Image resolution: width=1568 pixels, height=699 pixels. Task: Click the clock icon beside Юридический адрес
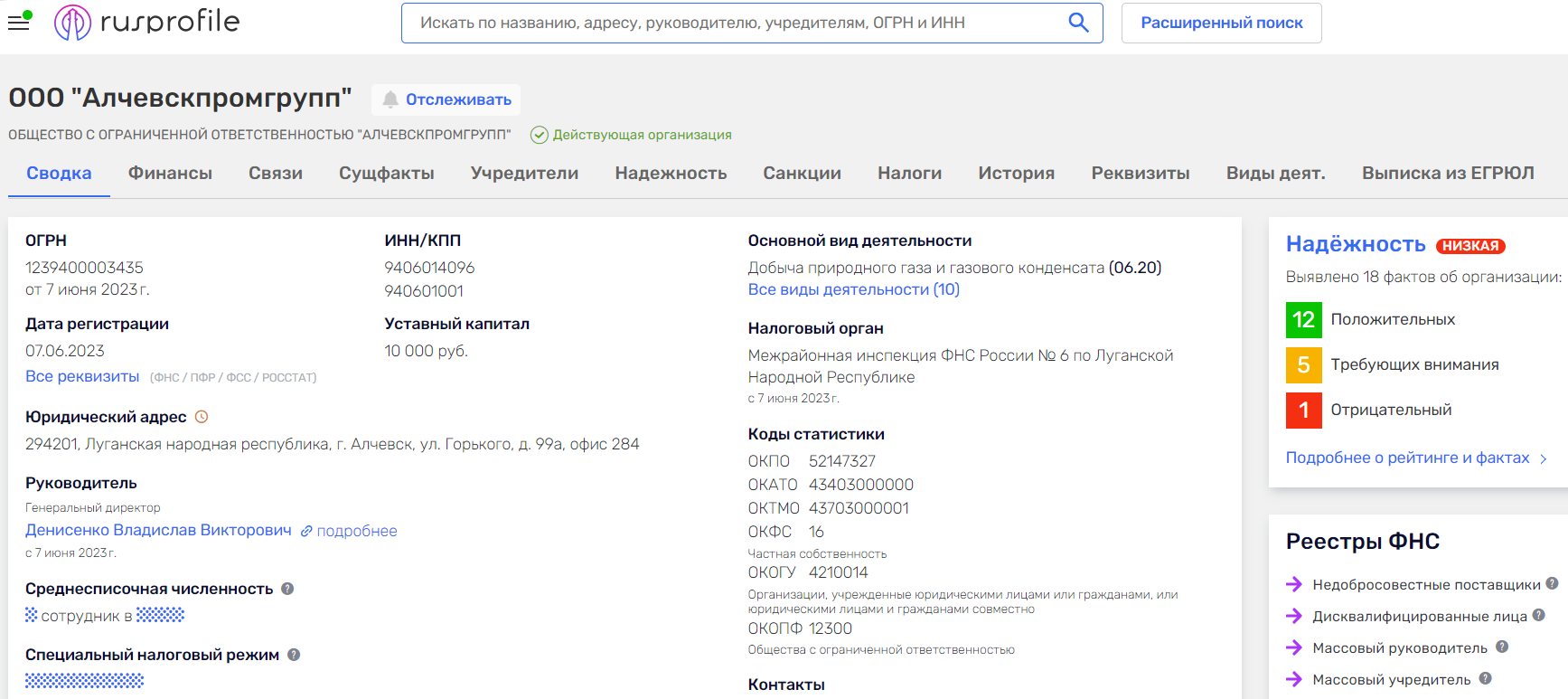(x=202, y=417)
